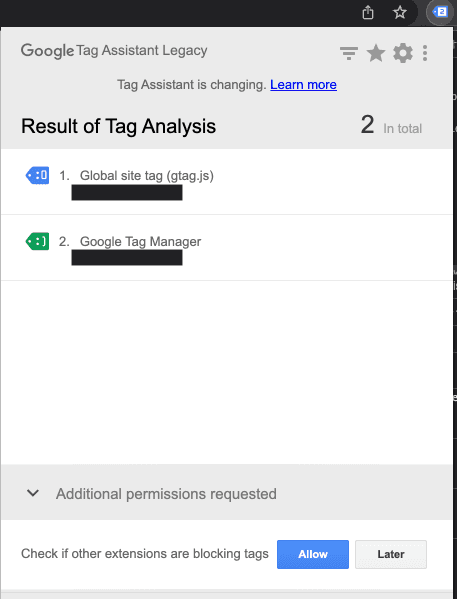Click the green Google Tag Manager tag icon

37,241
